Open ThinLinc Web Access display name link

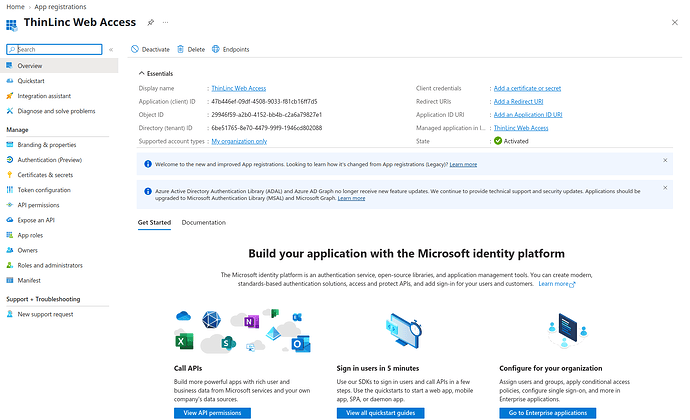(x=239, y=88)
